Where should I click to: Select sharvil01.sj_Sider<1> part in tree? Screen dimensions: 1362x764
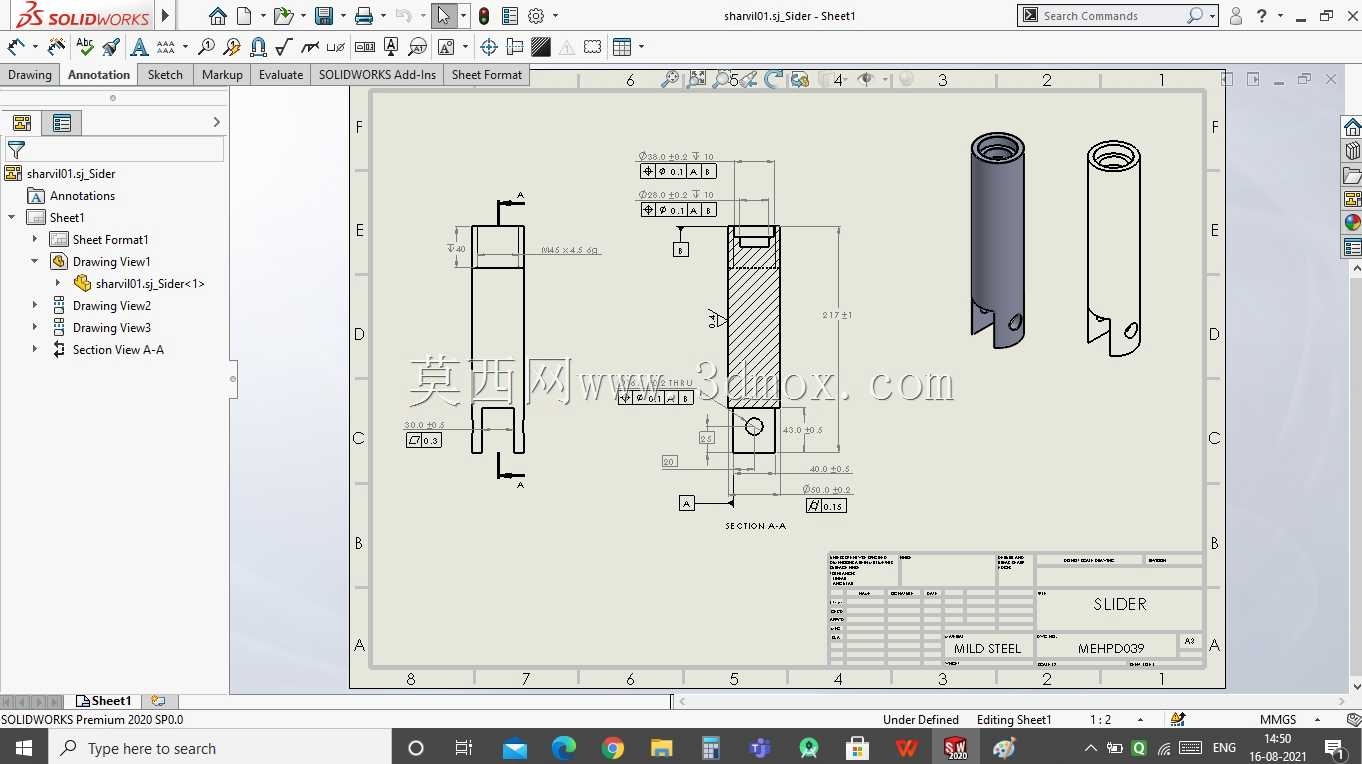150,283
